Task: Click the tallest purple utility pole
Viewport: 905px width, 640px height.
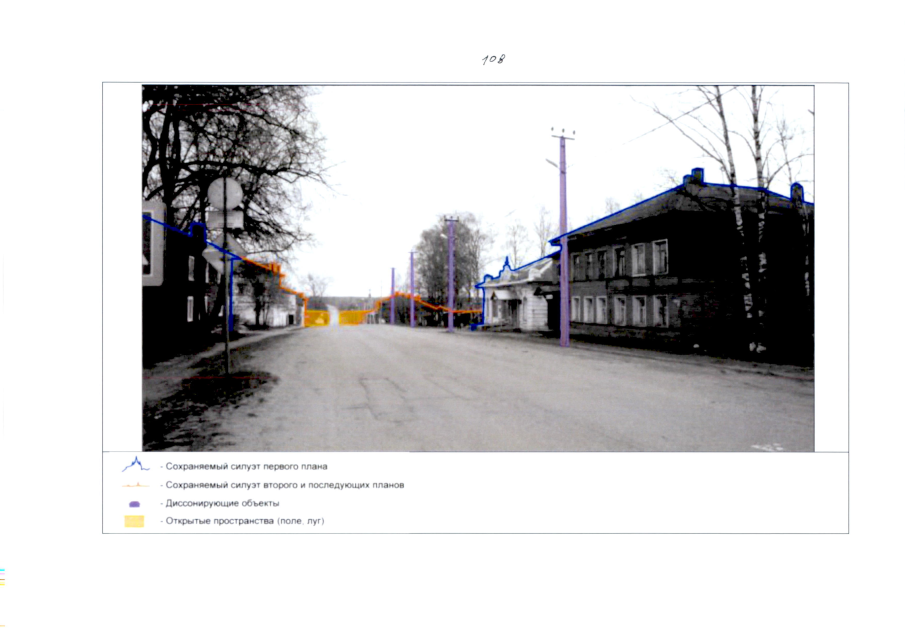Action: pos(563,240)
